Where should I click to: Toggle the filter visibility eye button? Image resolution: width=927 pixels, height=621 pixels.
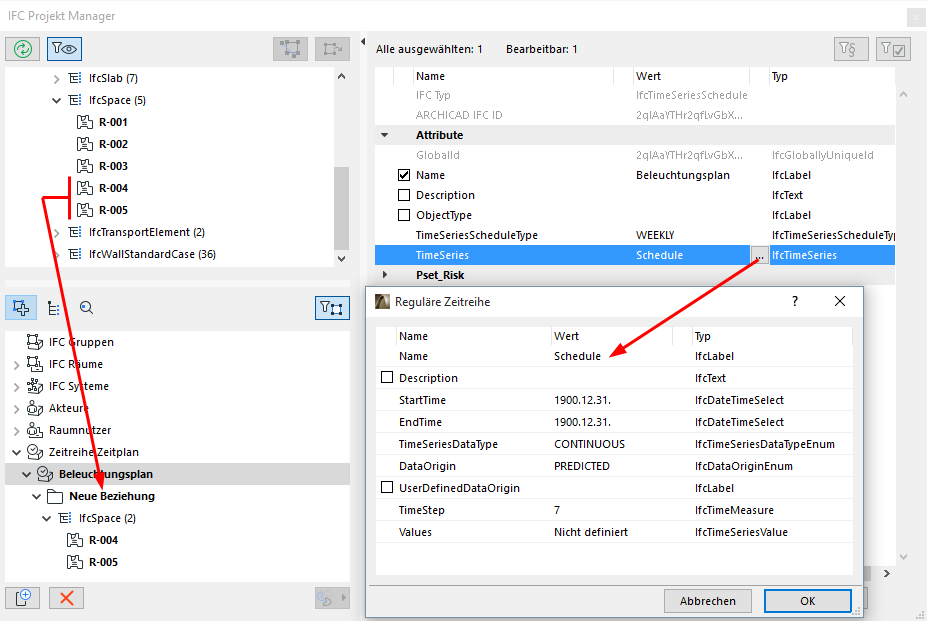(64, 48)
